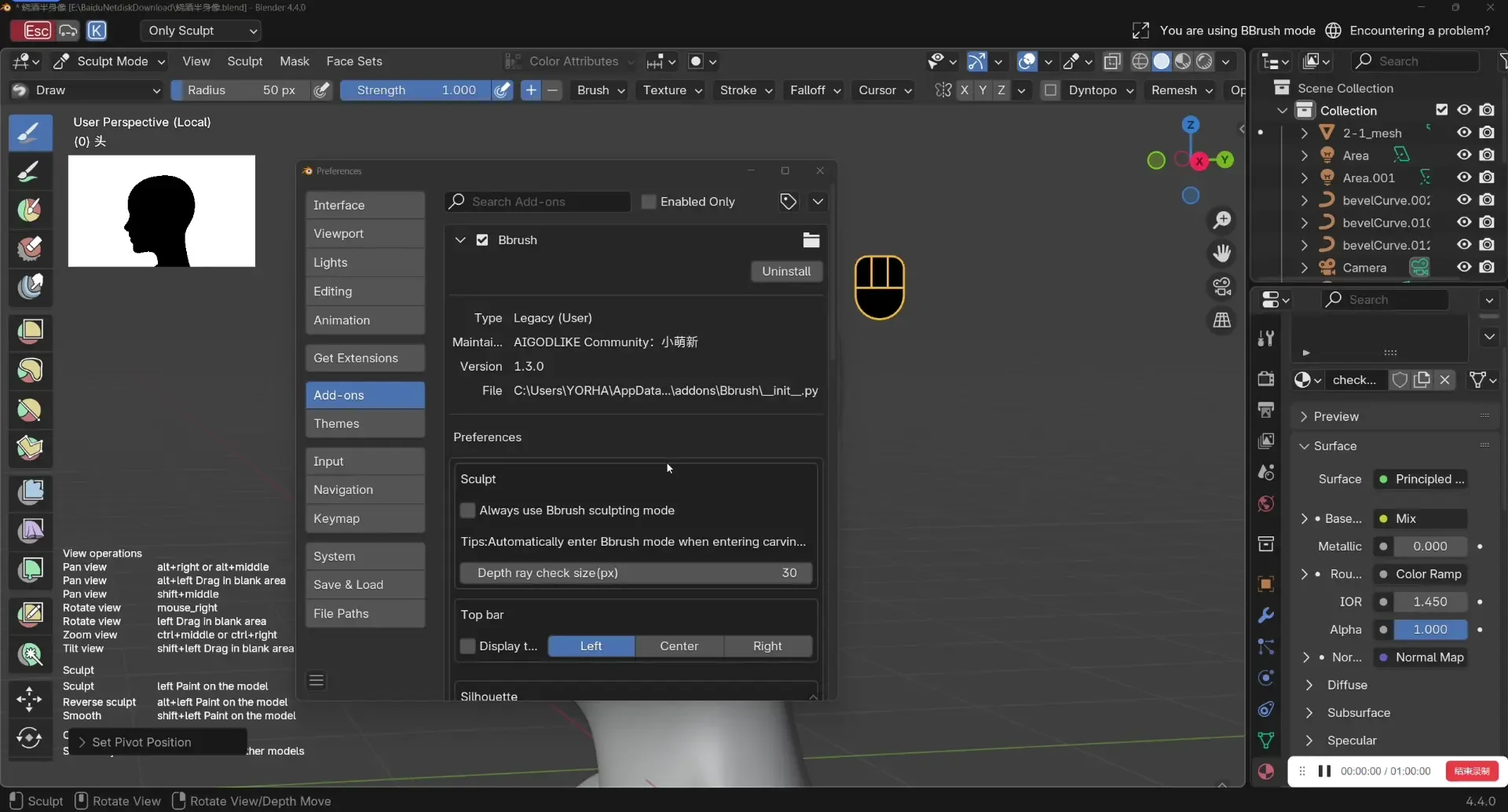
Task: Open the Only Sculpt dropdown
Action: tap(201, 31)
